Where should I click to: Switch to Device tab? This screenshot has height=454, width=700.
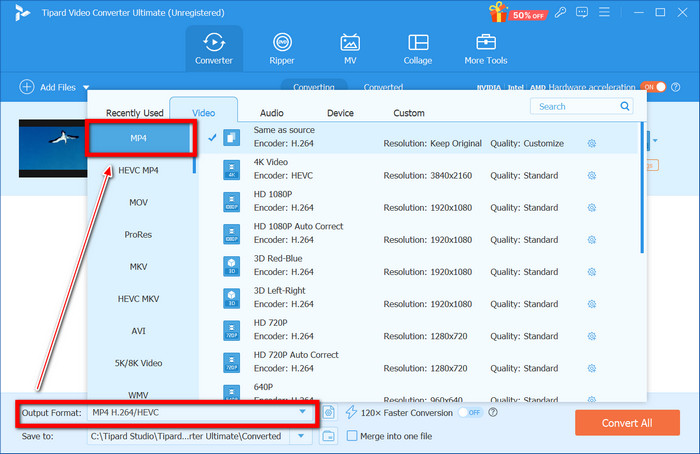(x=340, y=113)
